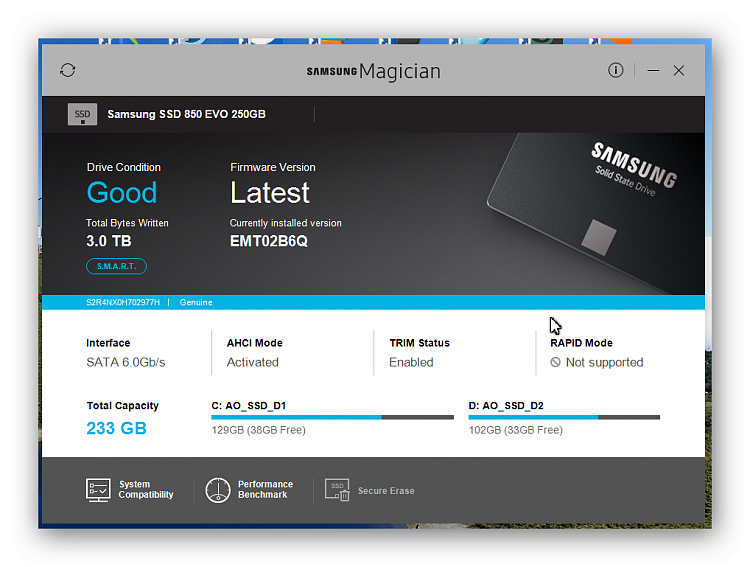This screenshot has height=567, width=750.
Task: Open the information icon in the title bar
Action: tap(615, 70)
